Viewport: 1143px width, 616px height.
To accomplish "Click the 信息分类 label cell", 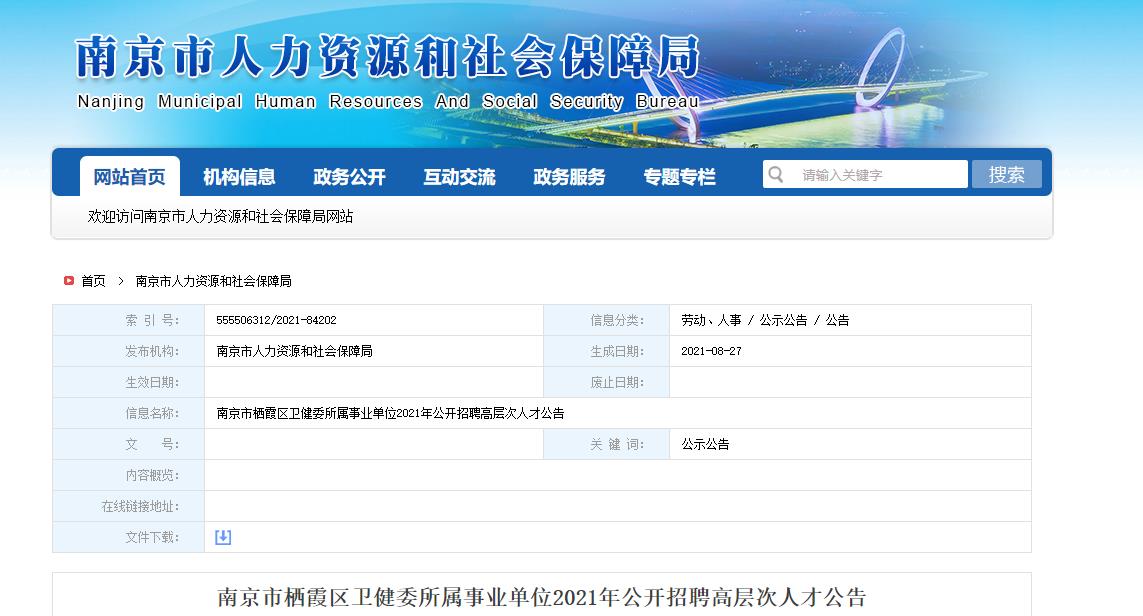I will (606, 320).
